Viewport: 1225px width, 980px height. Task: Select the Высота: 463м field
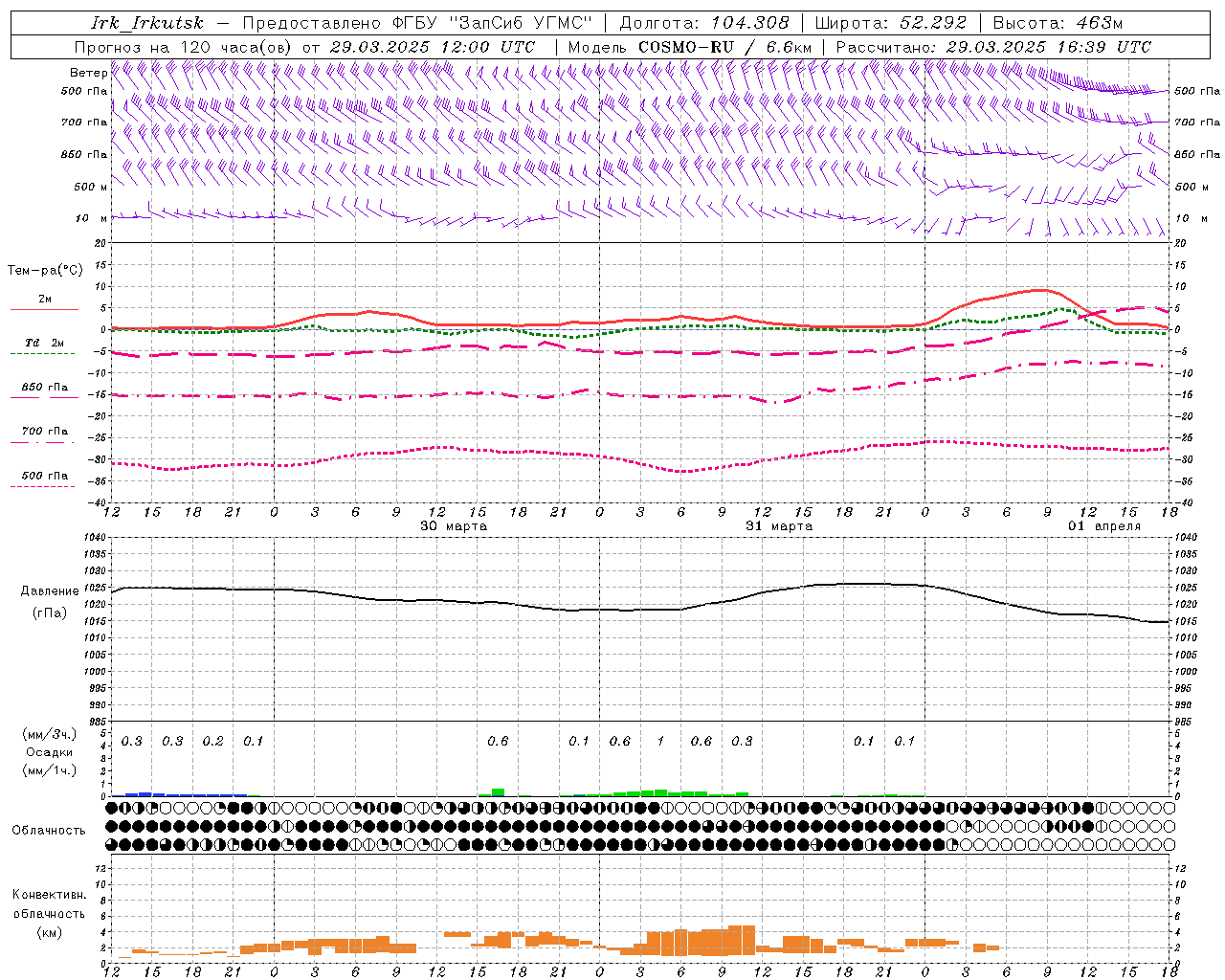(1057, 23)
